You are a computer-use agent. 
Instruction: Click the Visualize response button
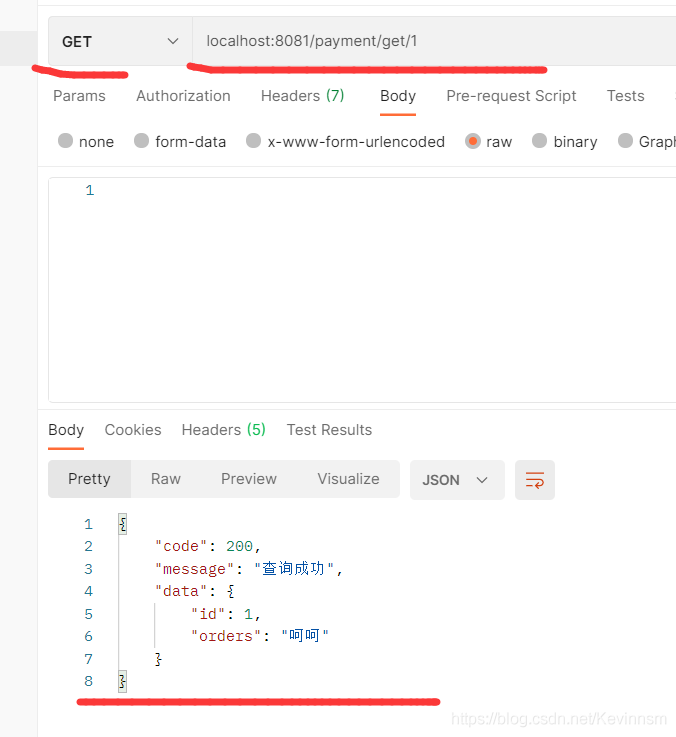tap(348, 479)
